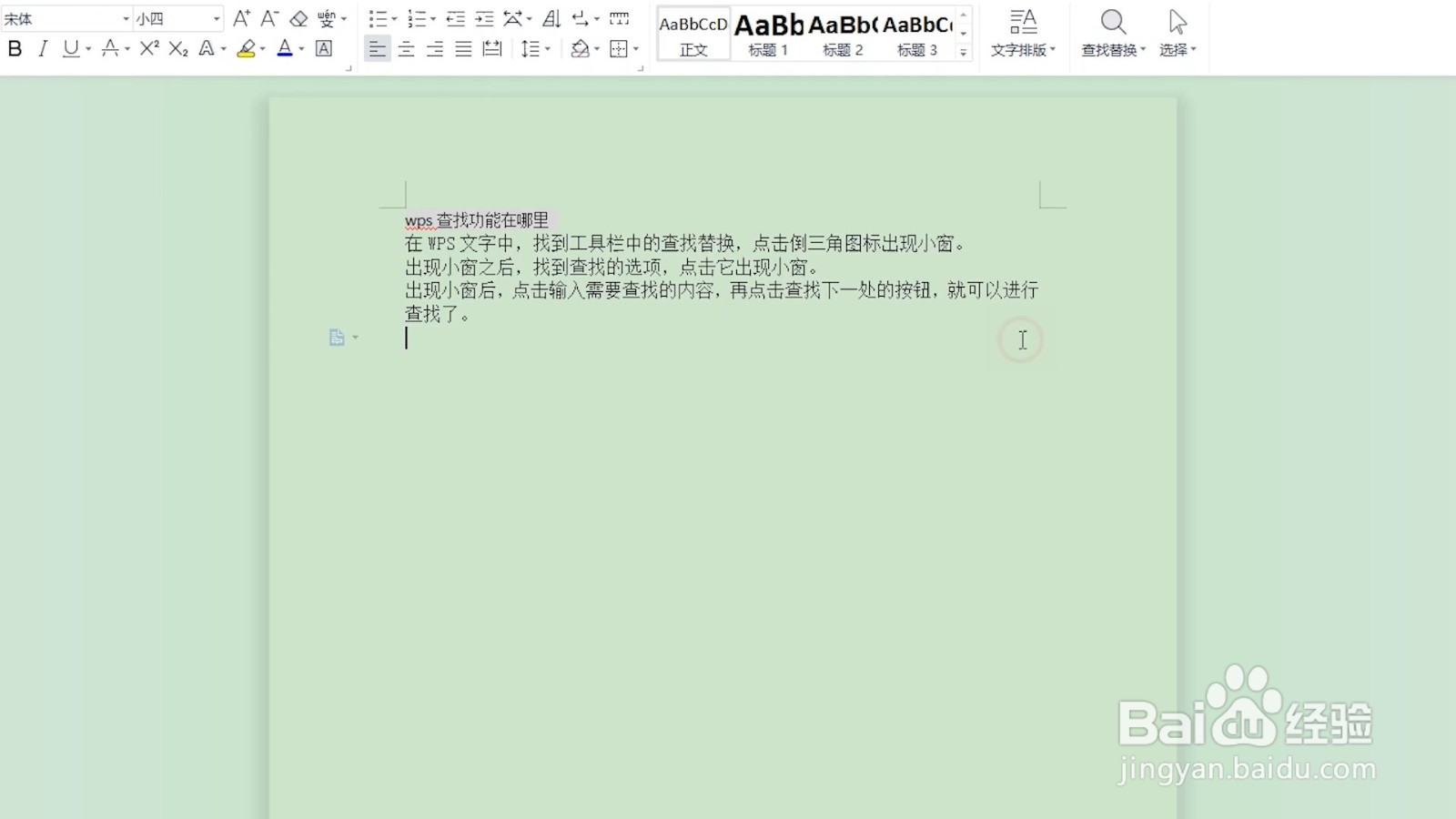Expand underline style dropdown arrow
Screen dimensions: 1456x819
[x=88, y=49]
